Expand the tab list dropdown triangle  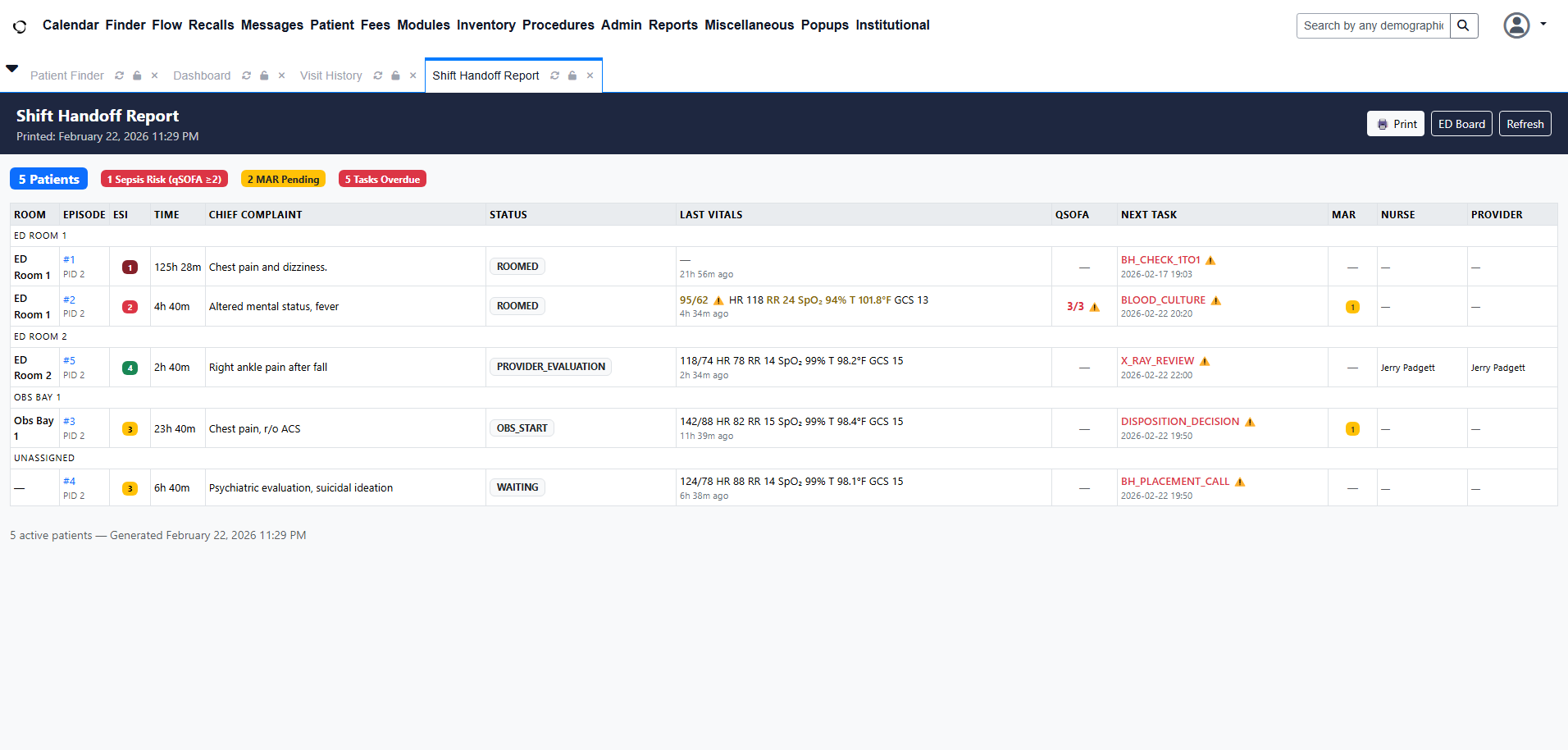tap(12, 69)
